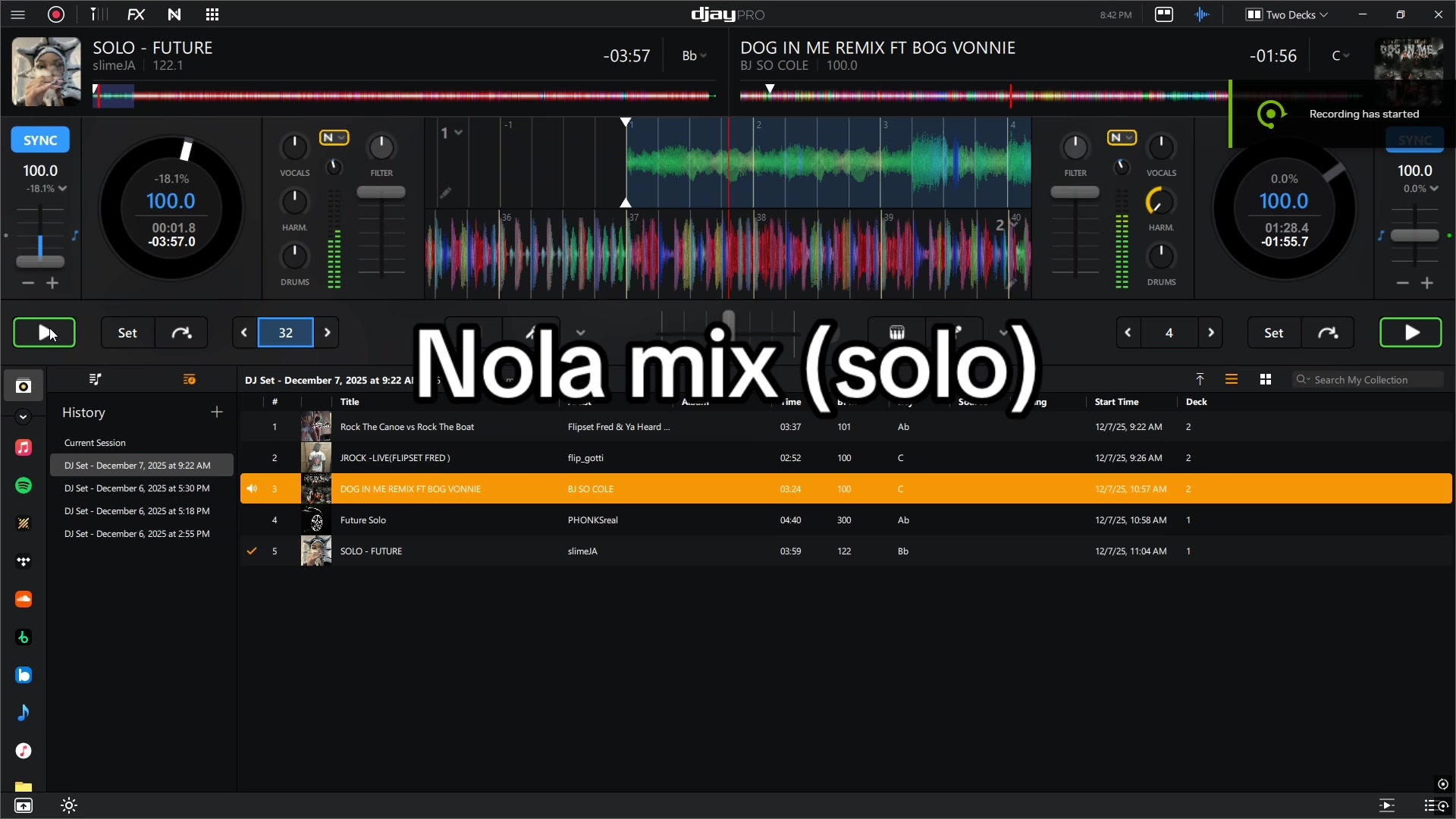Screen dimensions: 1456x819
Task: Expand the waveform deck 1 chevron
Action: pyautogui.click(x=459, y=133)
